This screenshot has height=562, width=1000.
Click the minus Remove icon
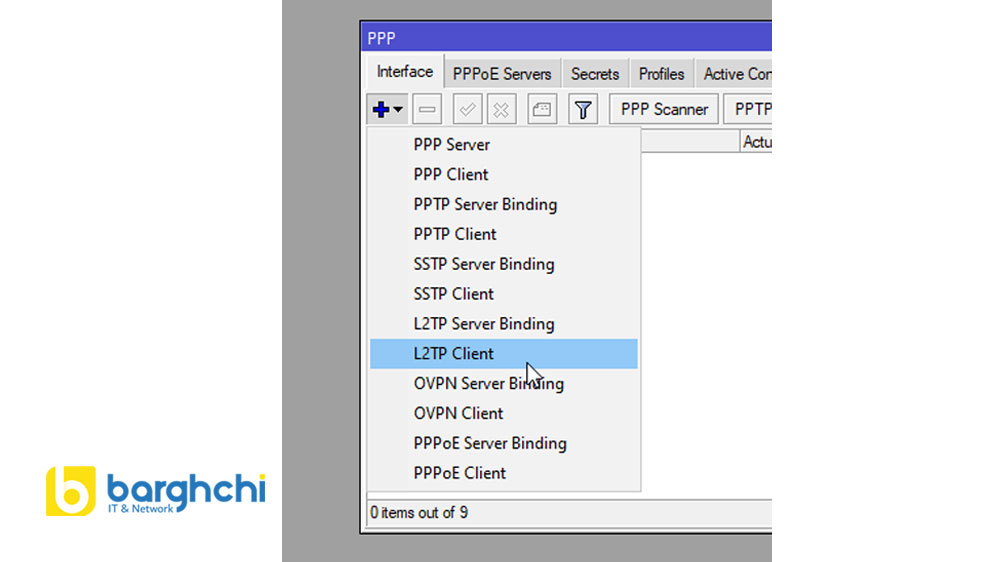point(427,109)
